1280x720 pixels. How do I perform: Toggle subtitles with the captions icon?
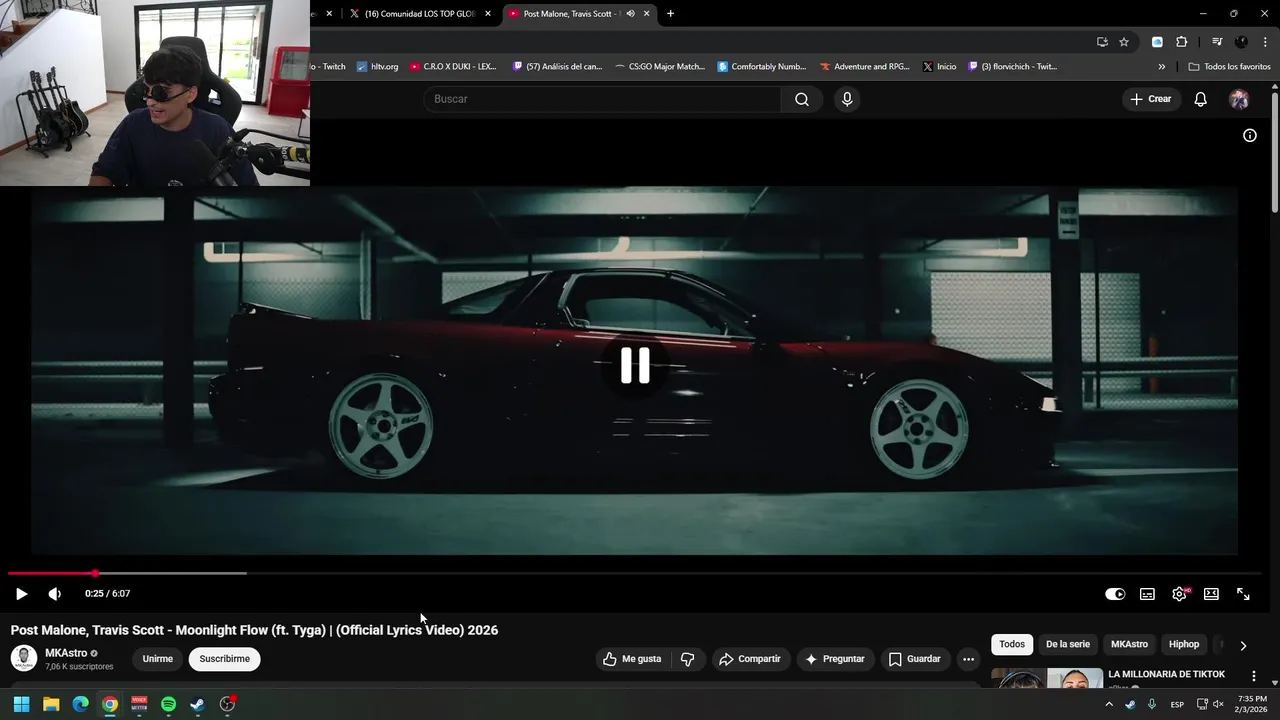coord(1147,594)
